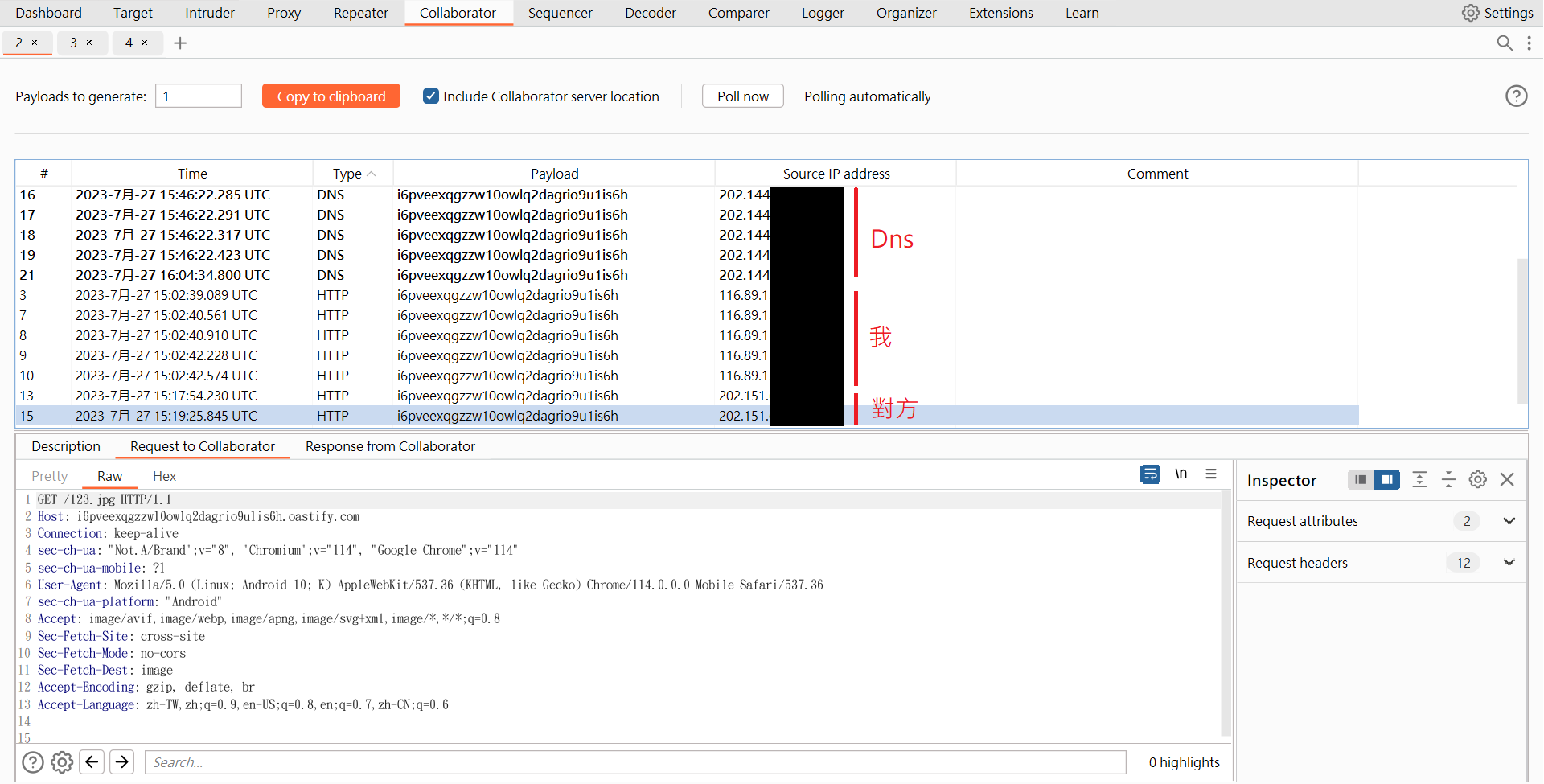
Task: Close the Inspector panel
Action: 1507,480
